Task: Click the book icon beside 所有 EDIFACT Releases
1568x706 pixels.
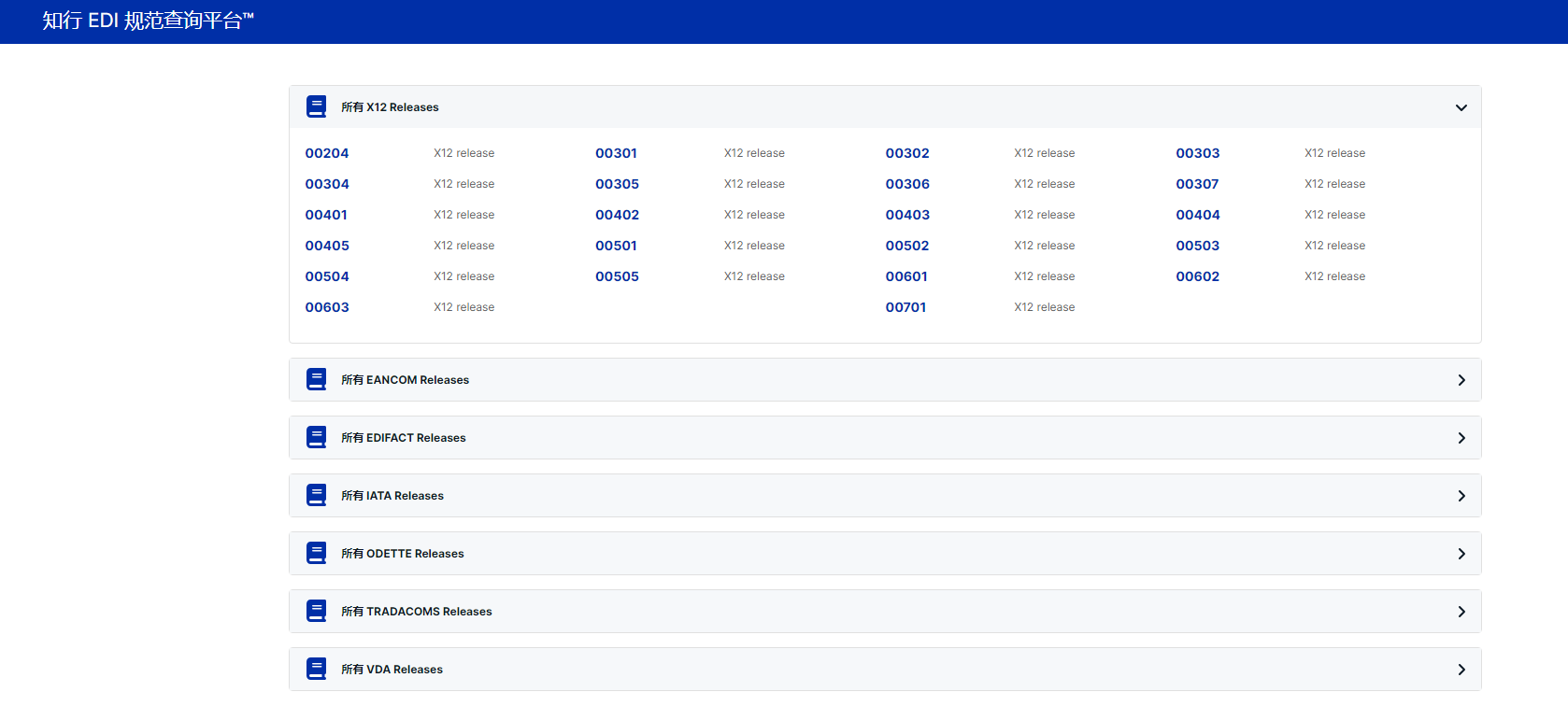Action: coord(317,437)
